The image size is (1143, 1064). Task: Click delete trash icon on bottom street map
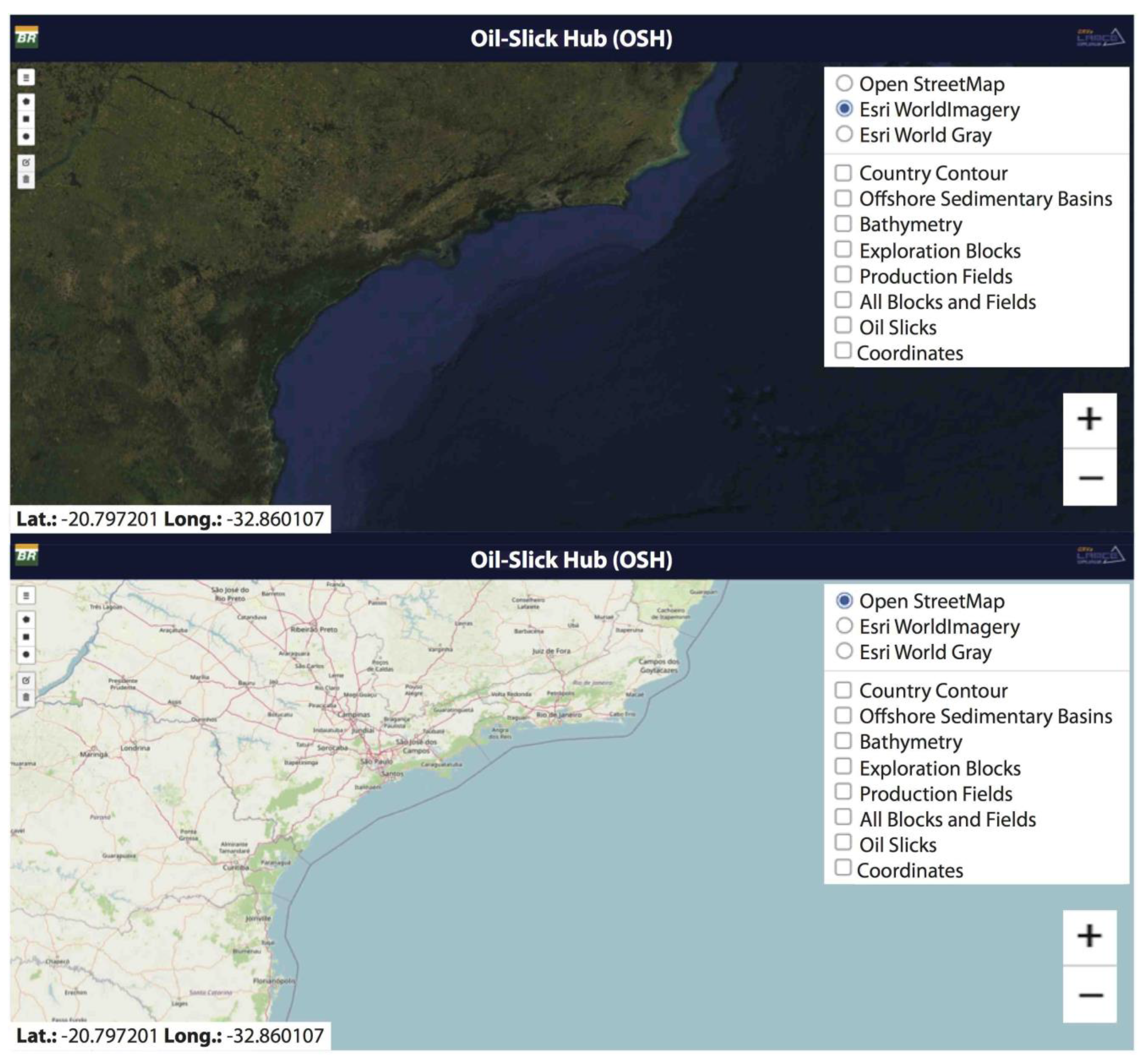[26, 698]
